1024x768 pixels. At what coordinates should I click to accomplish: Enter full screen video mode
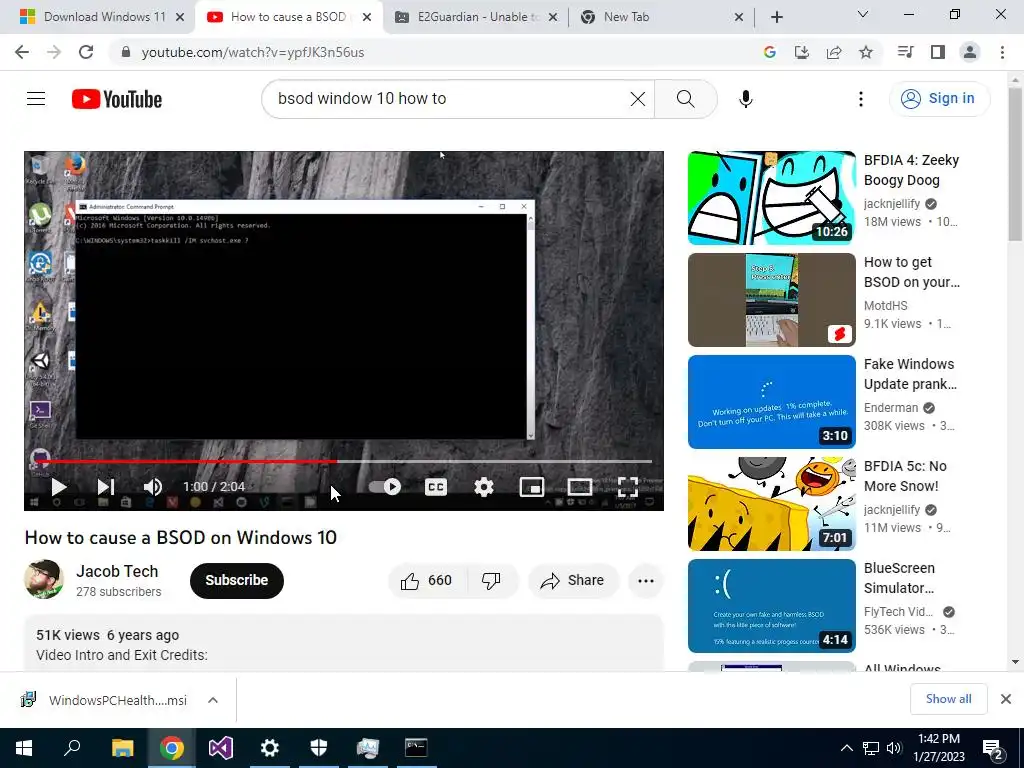(628, 487)
